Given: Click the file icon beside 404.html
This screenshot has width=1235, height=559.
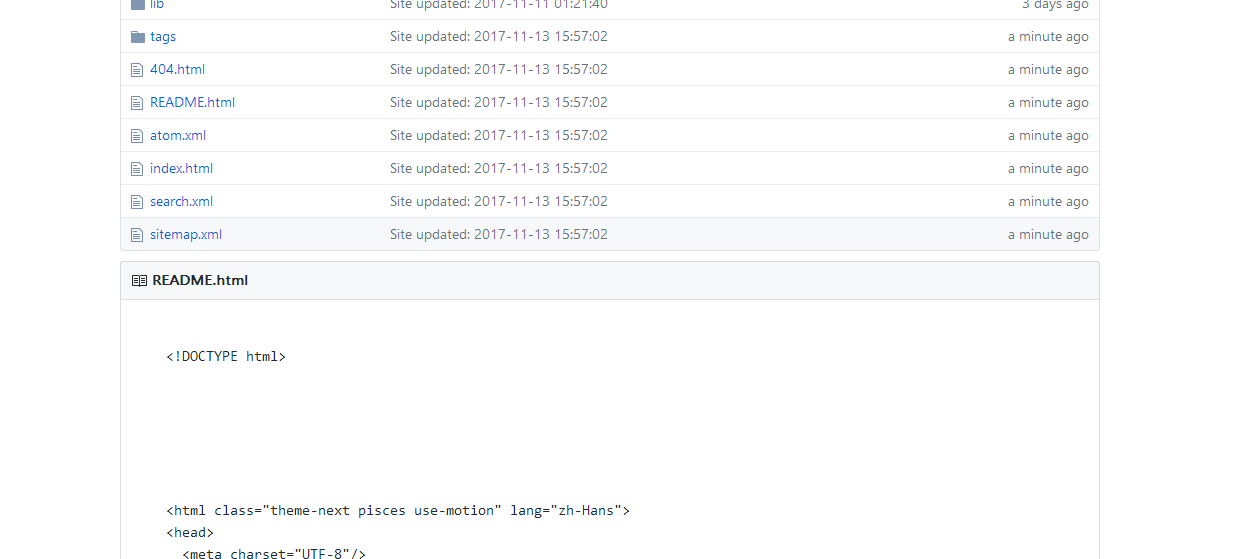Looking at the screenshot, I should tap(137, 70).
